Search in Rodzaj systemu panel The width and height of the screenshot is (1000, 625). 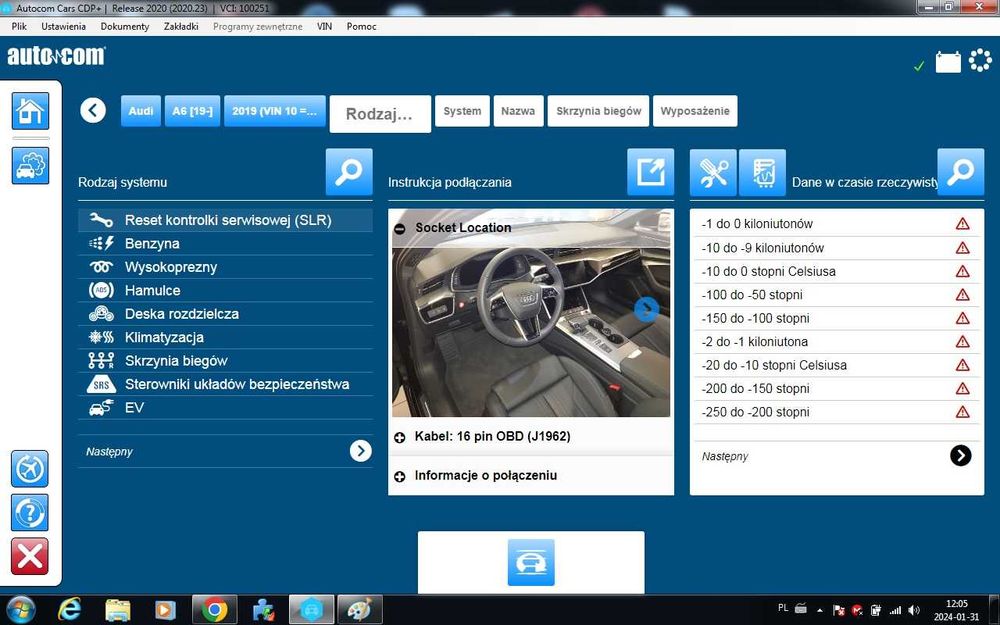click(x=349, y=172)
